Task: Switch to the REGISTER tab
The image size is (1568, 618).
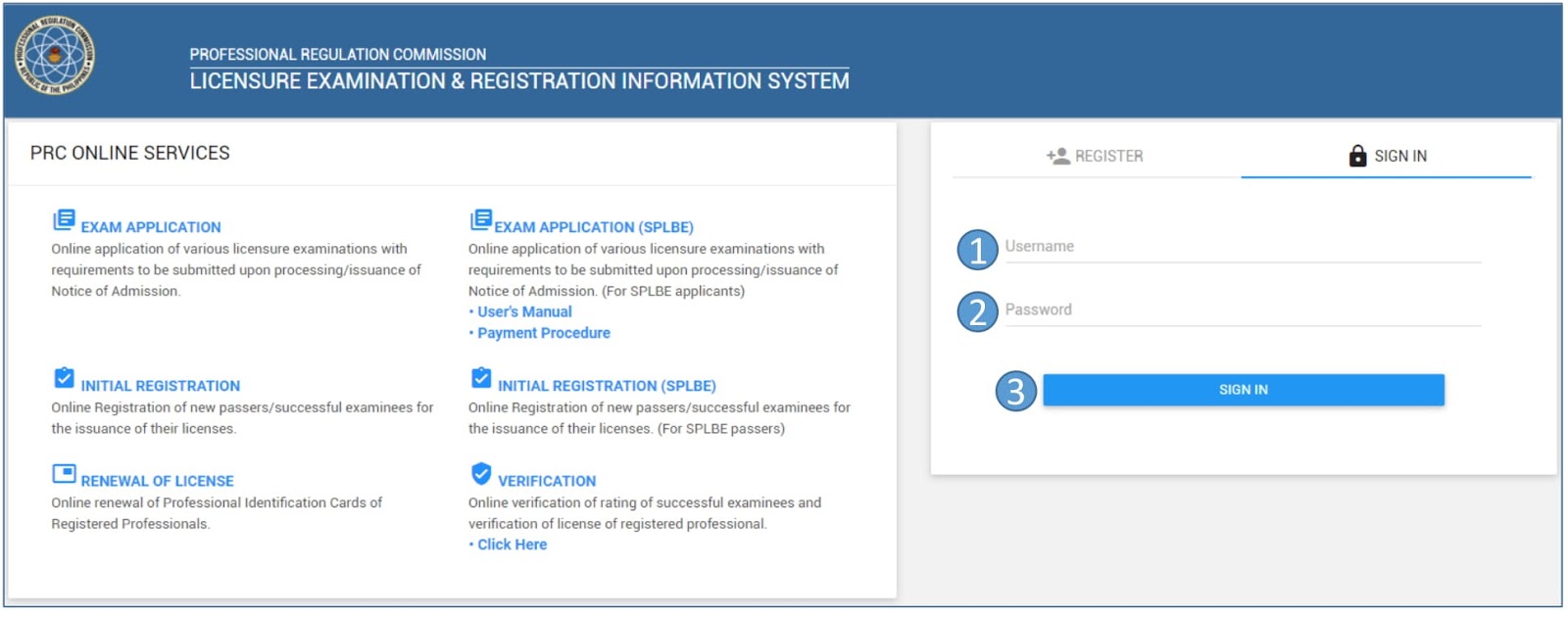Action: pos(1096,156)
